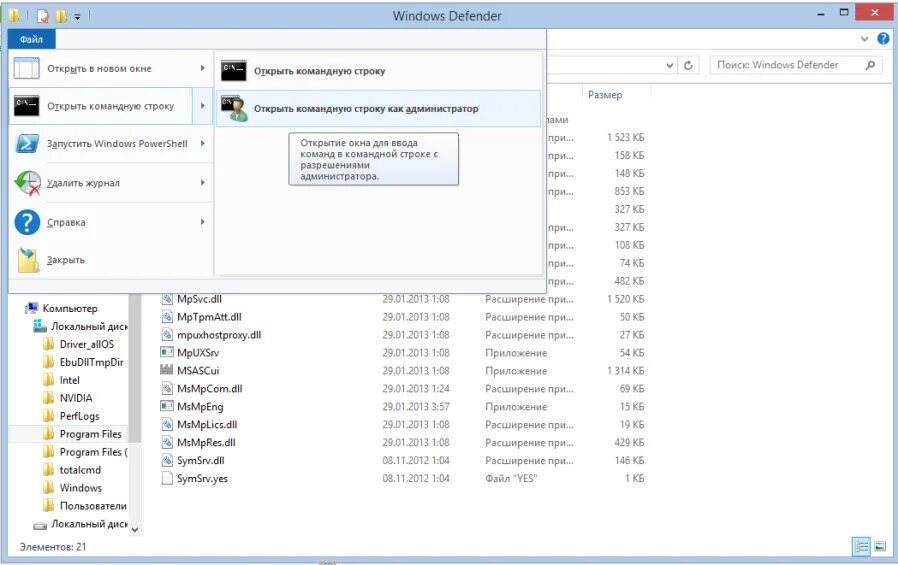This screenshot has height=565, width=898.
Task: Click the PowerShell icon
Action: point(27,143)
